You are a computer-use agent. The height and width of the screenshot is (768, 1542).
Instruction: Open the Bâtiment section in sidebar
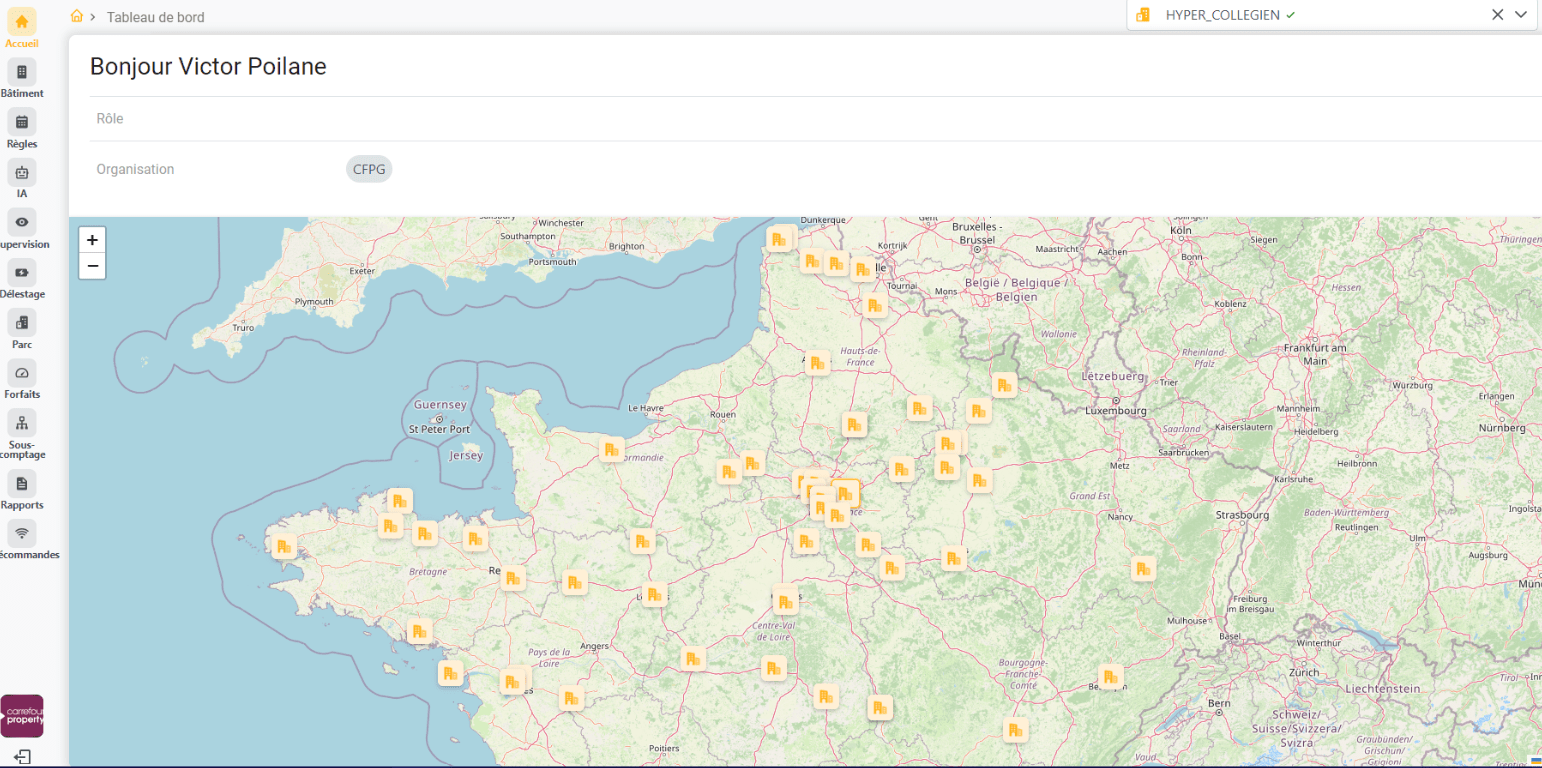click(22, 72)
